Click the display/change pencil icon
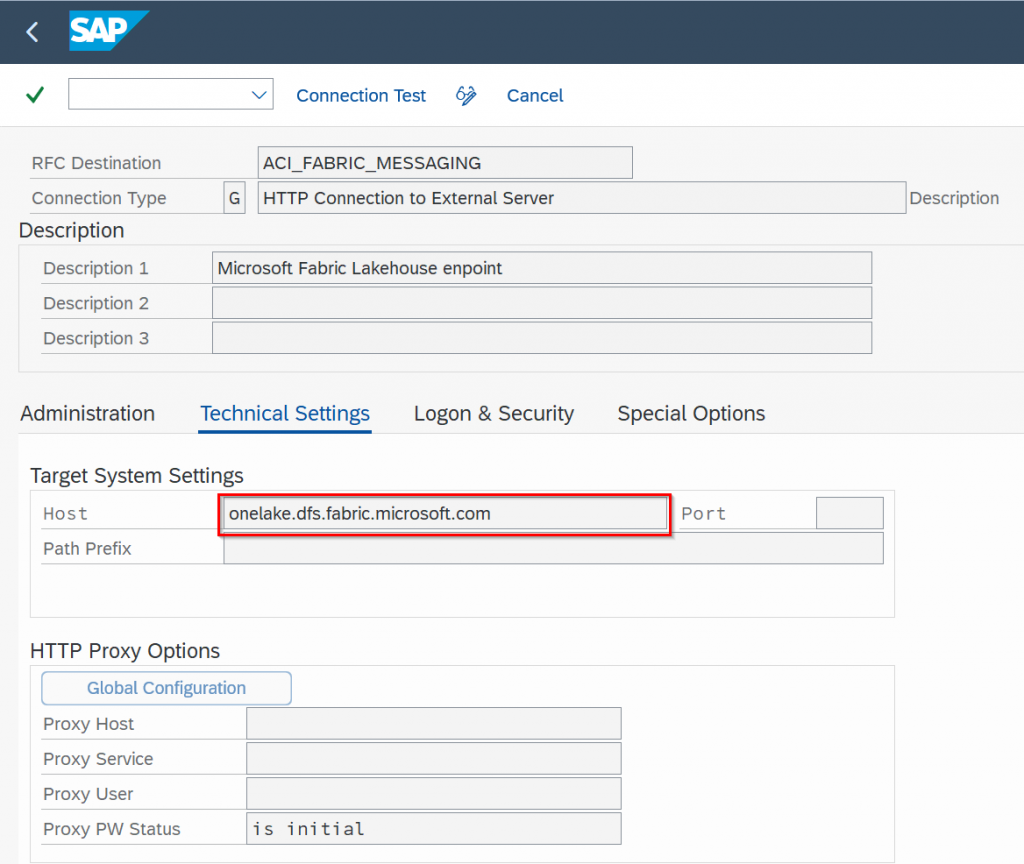The image size is (1024, 864). [466, 95]
